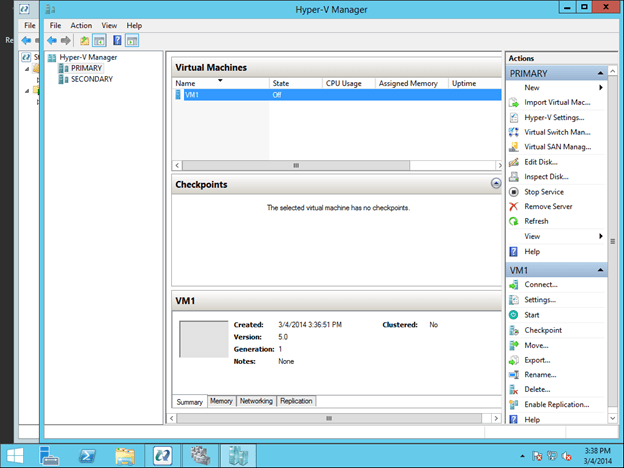Expand the New submenu arrow

coord(601,88)
